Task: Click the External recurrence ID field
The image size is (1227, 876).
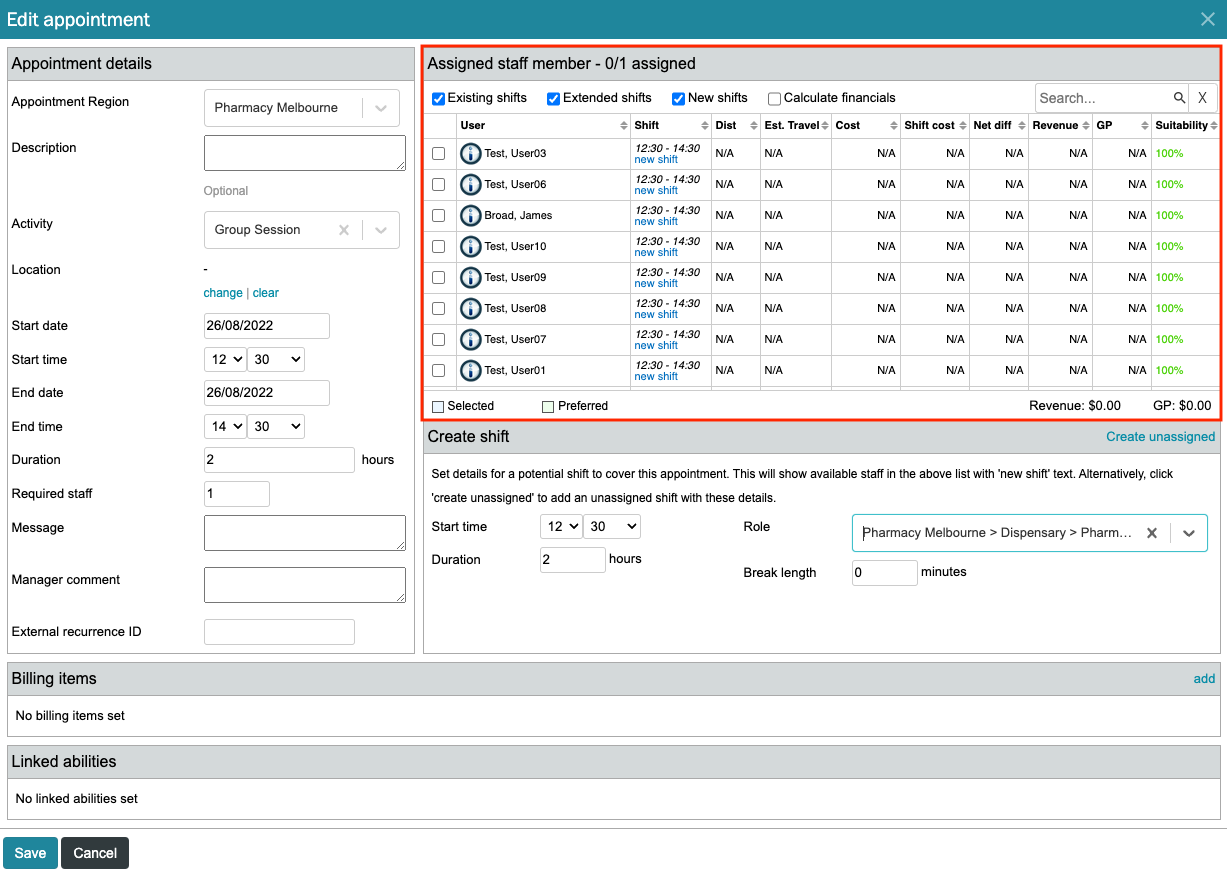Action: pos(279,632)
